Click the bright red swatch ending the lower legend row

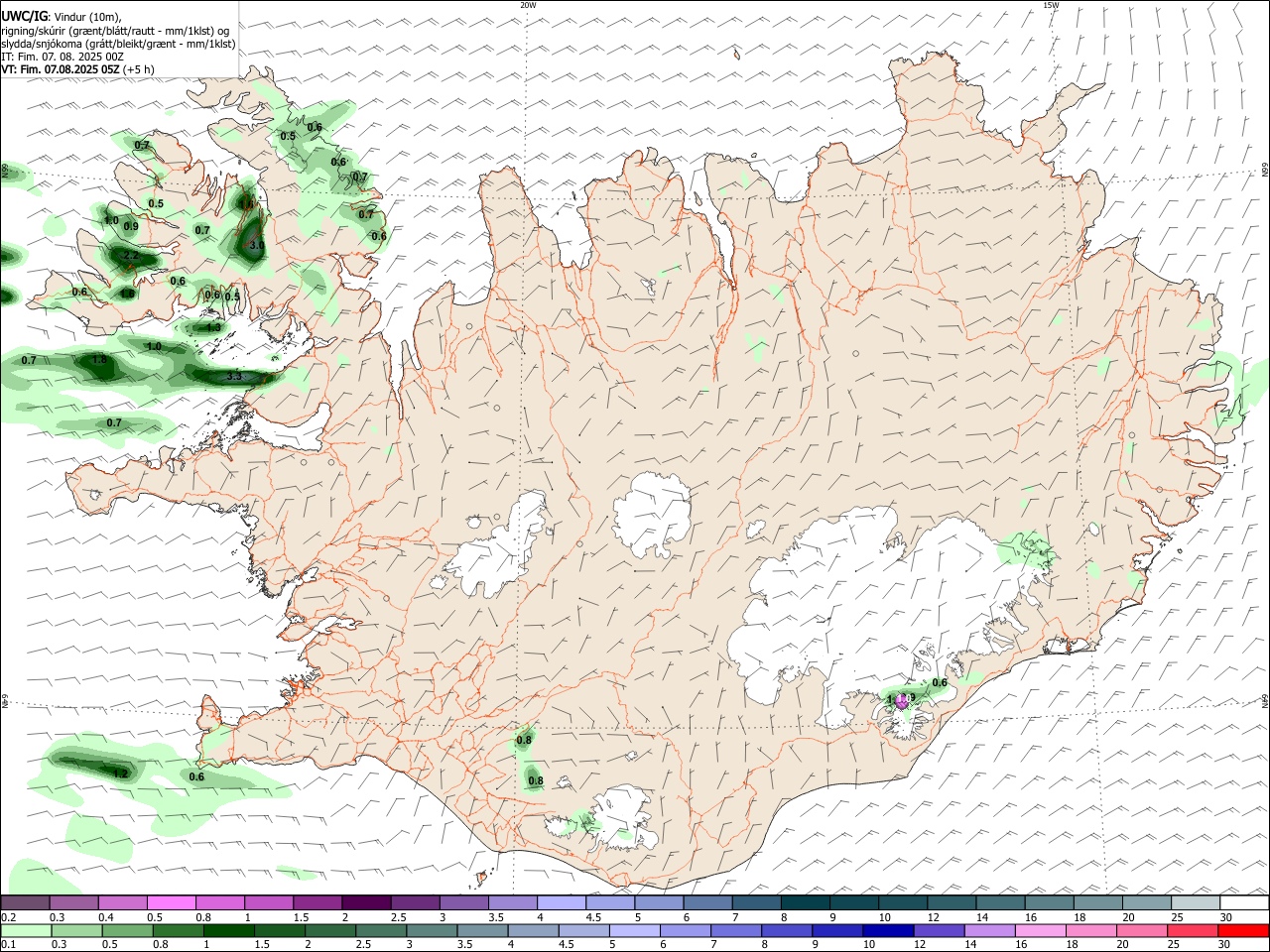(1244, 930)
